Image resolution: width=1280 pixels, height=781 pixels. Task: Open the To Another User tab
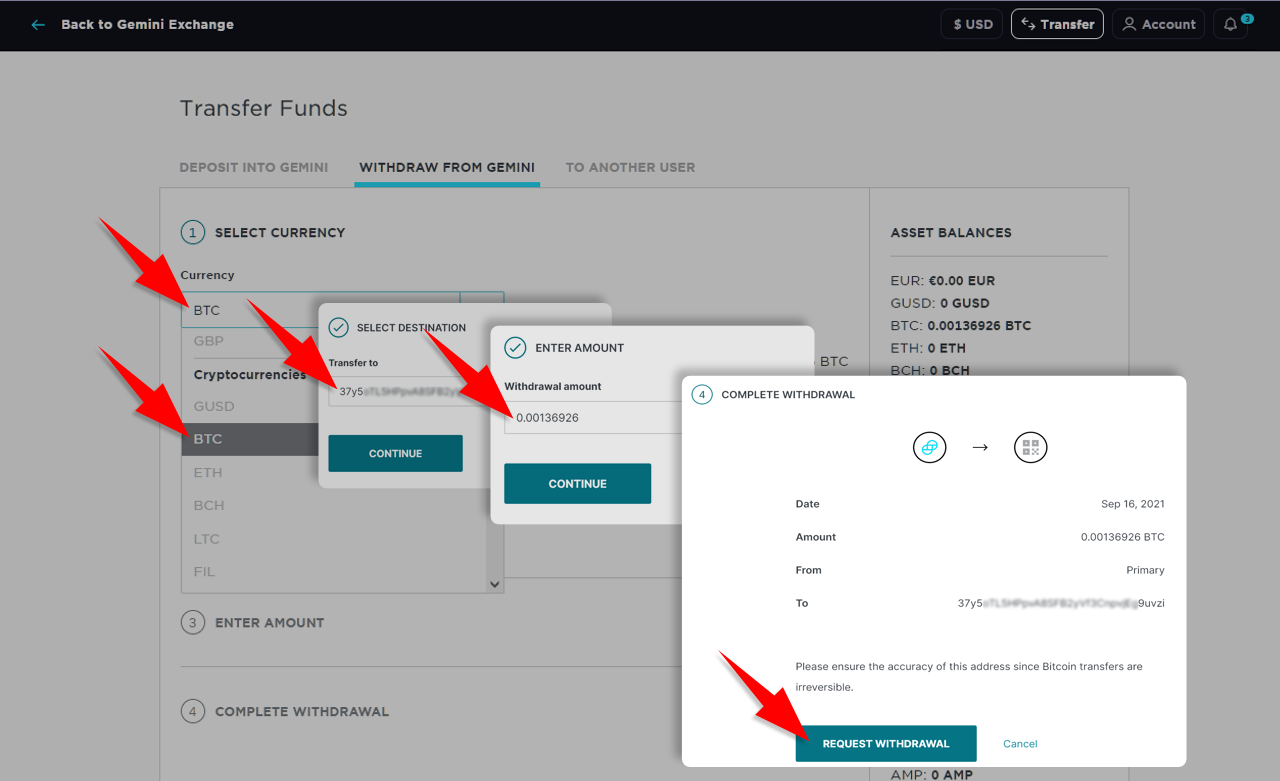click(x=630, y=167)
